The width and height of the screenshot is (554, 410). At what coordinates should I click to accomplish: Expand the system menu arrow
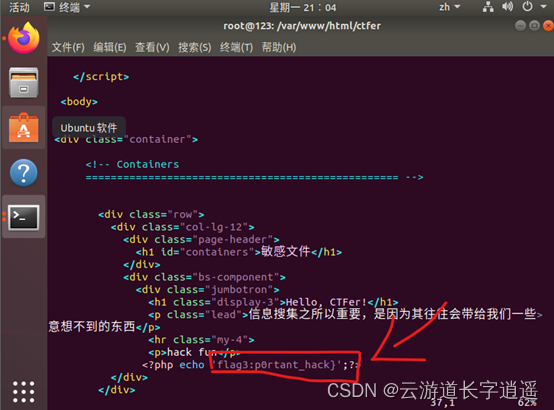point(543,6)
